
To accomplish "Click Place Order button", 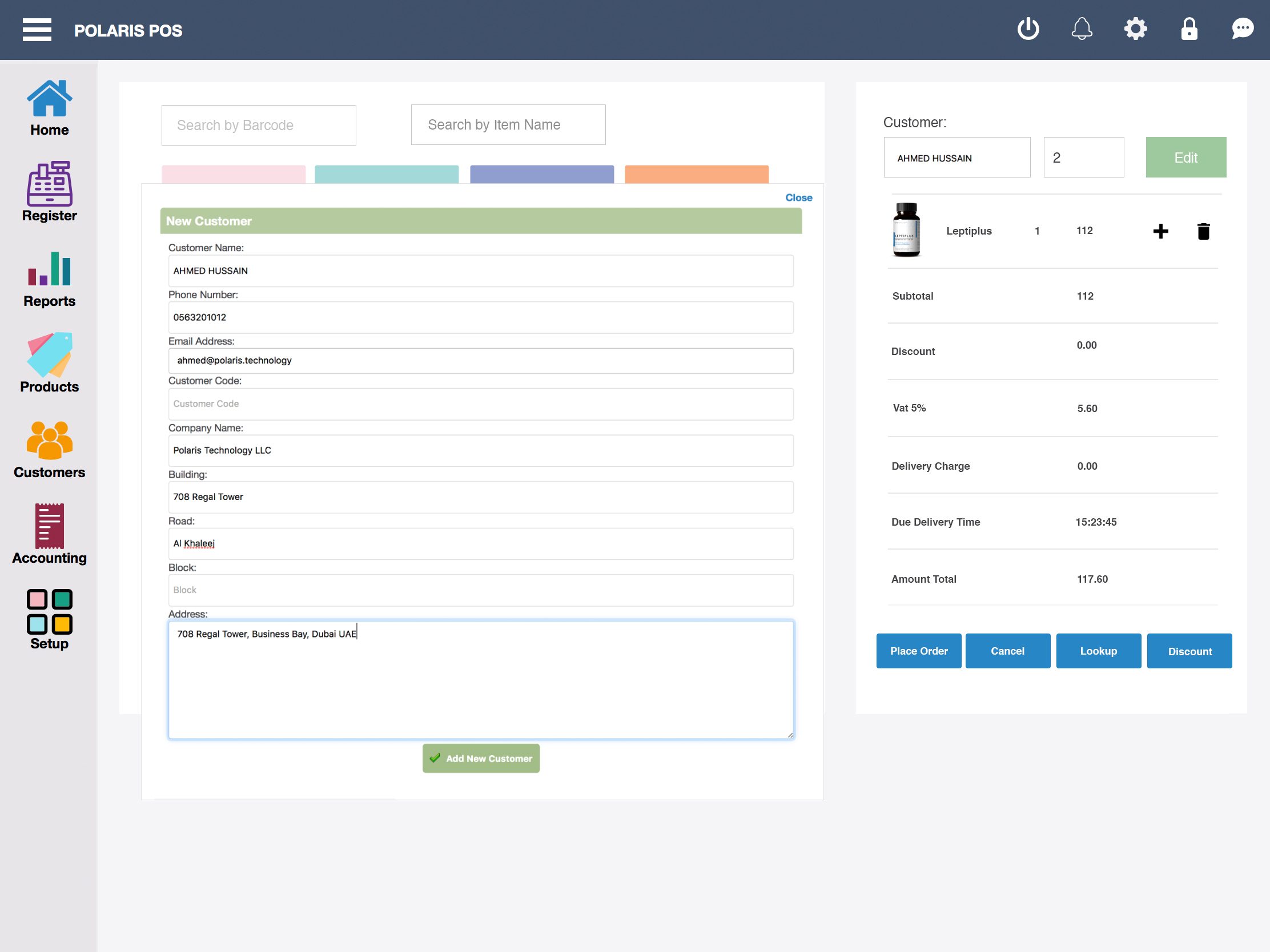I will (x=918, y=650).
